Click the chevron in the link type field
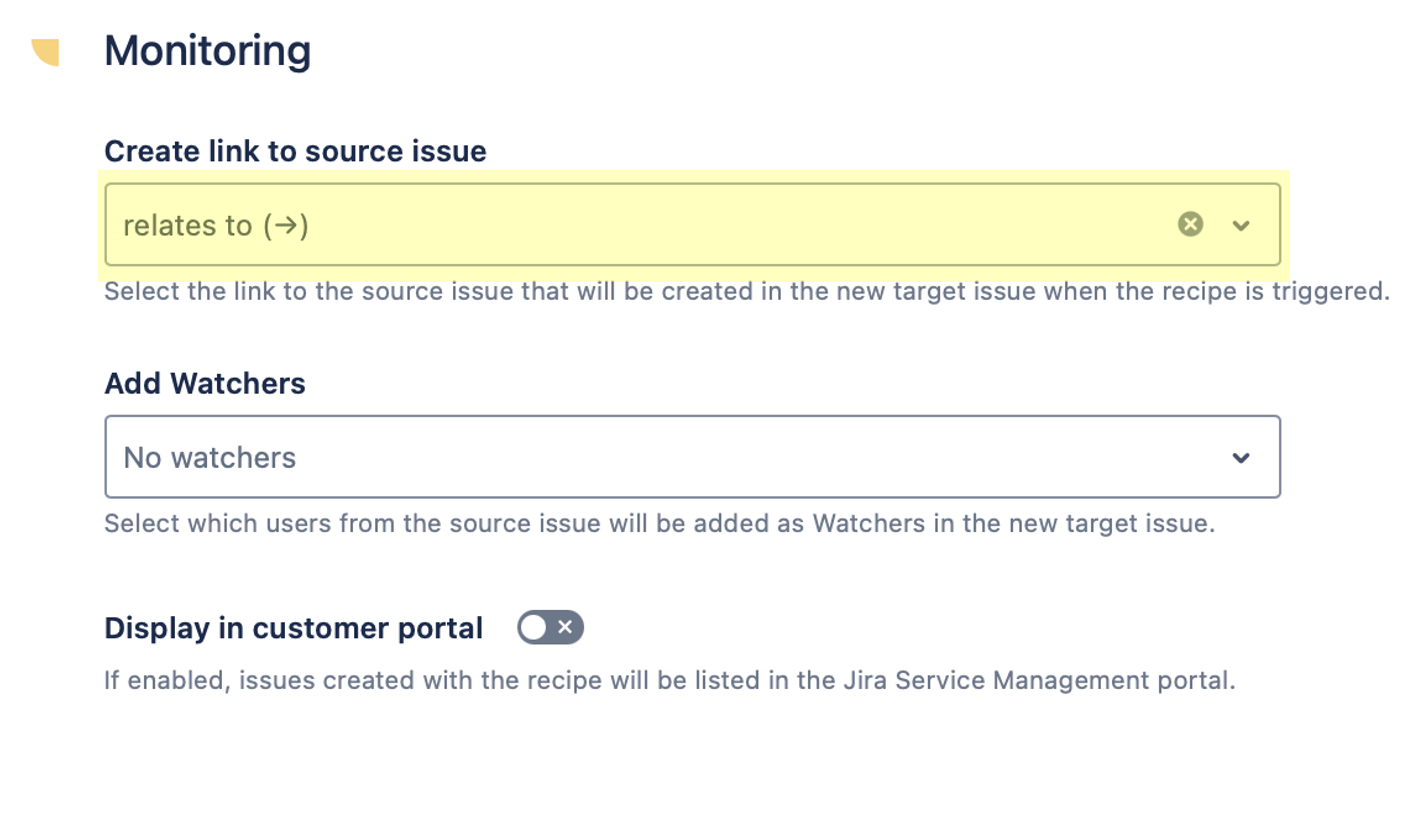This screenshot has width=1424, height=818. (x=1241, y=225)
